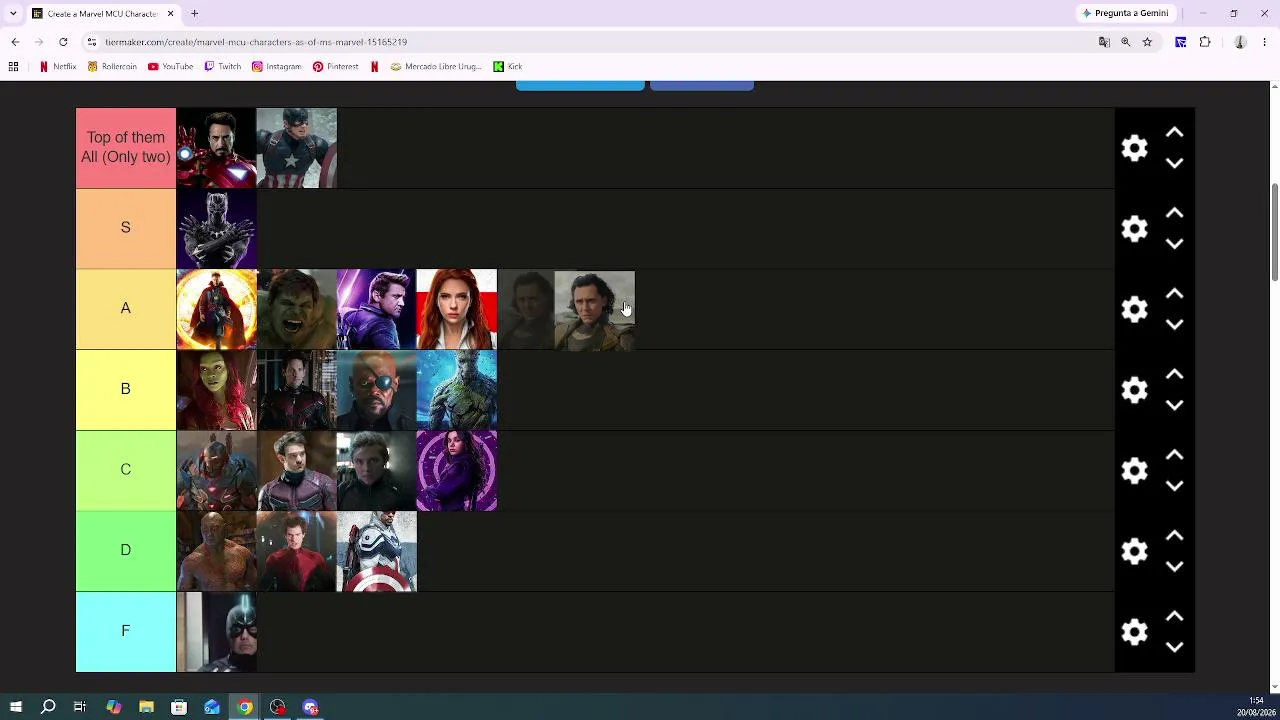This screenshot has height=720, width=1280.
Task: Select the Hulk image in A tier
Action: [296, 309]
